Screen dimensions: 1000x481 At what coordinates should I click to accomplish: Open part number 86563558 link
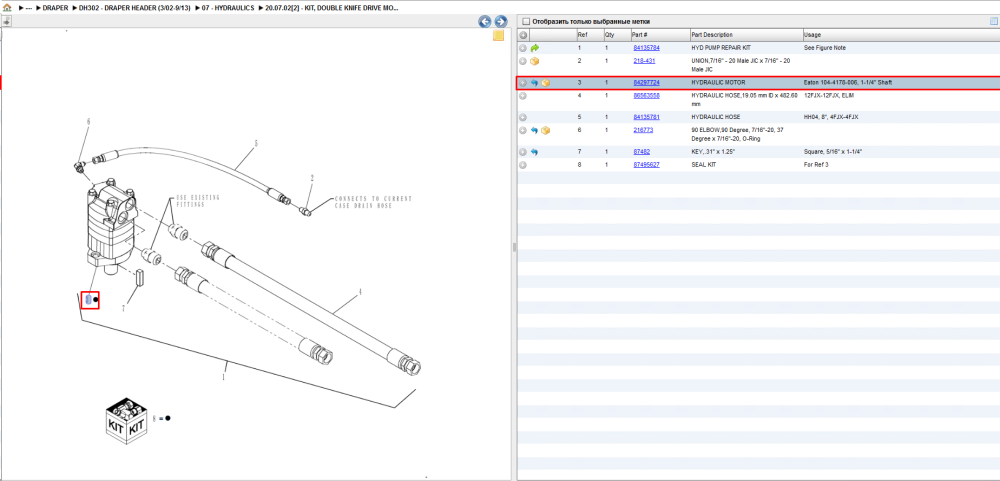point(646,95)
